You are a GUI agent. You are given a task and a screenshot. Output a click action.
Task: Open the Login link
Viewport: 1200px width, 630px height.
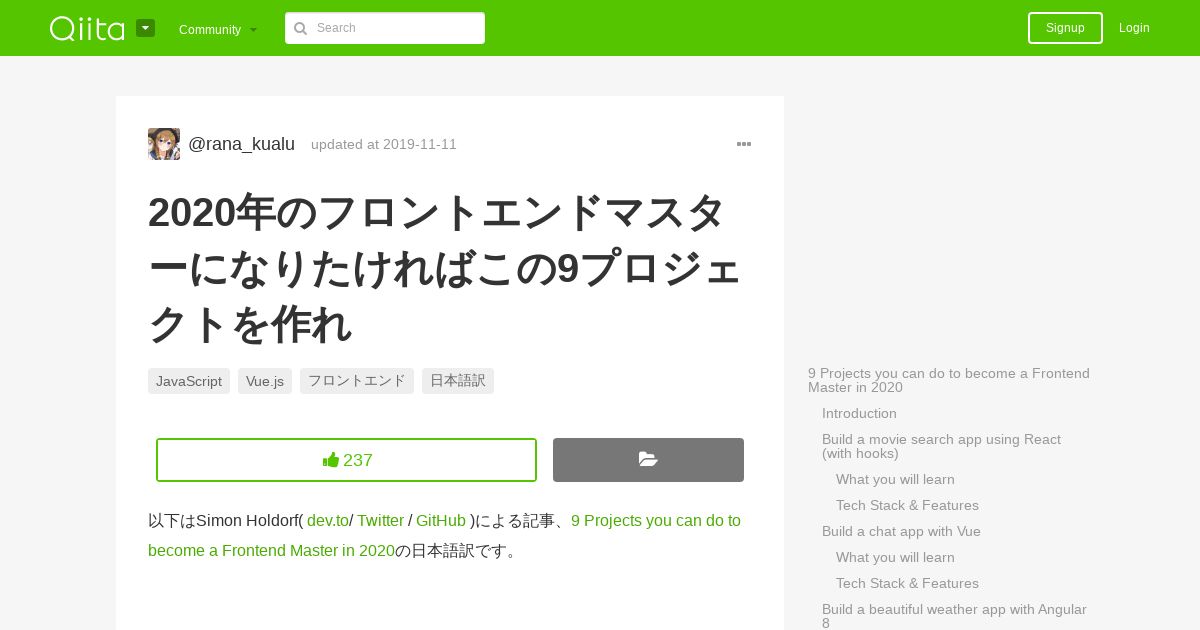pos(1134,28)
